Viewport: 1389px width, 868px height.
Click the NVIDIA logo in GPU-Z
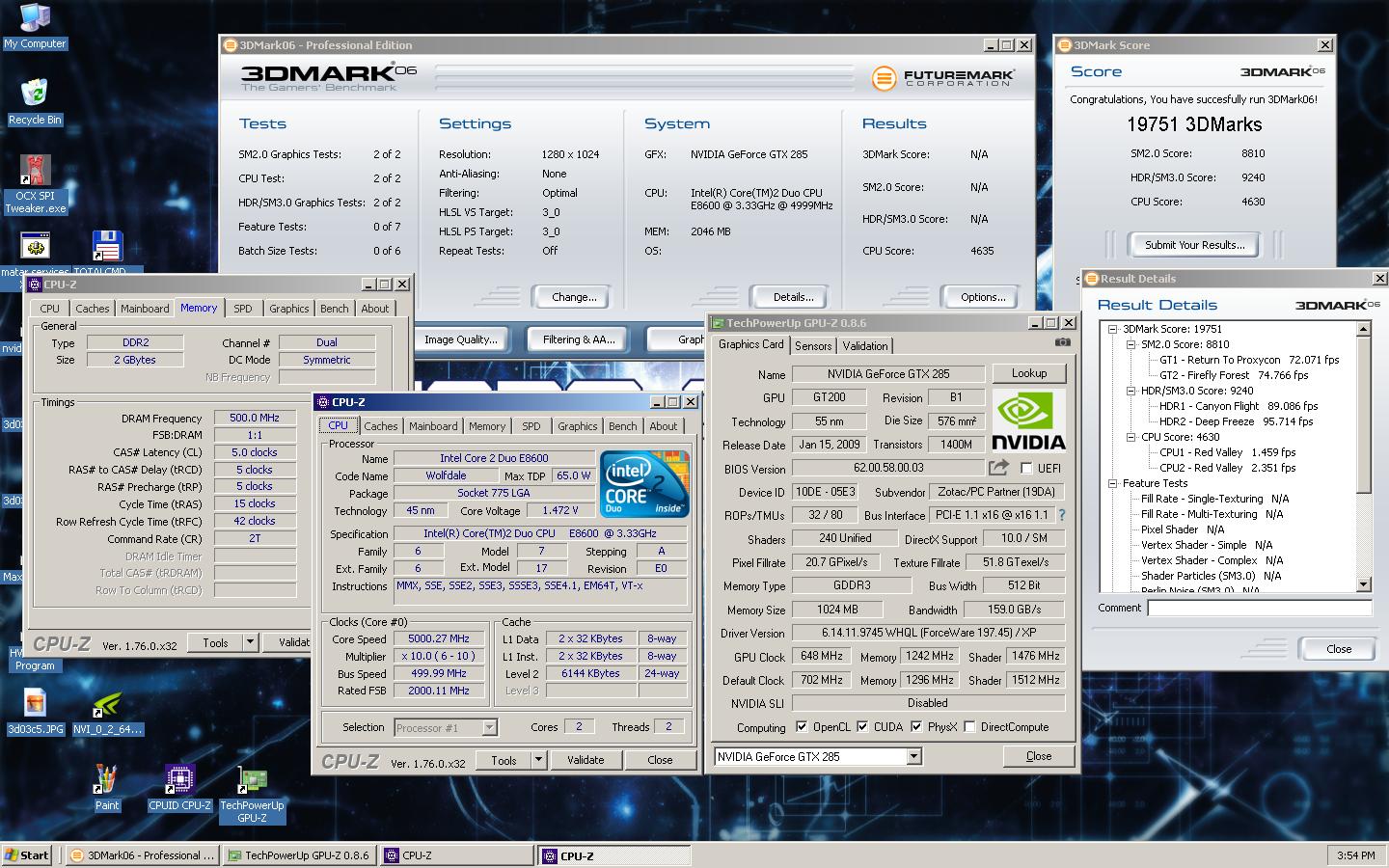pos(1029,421)
